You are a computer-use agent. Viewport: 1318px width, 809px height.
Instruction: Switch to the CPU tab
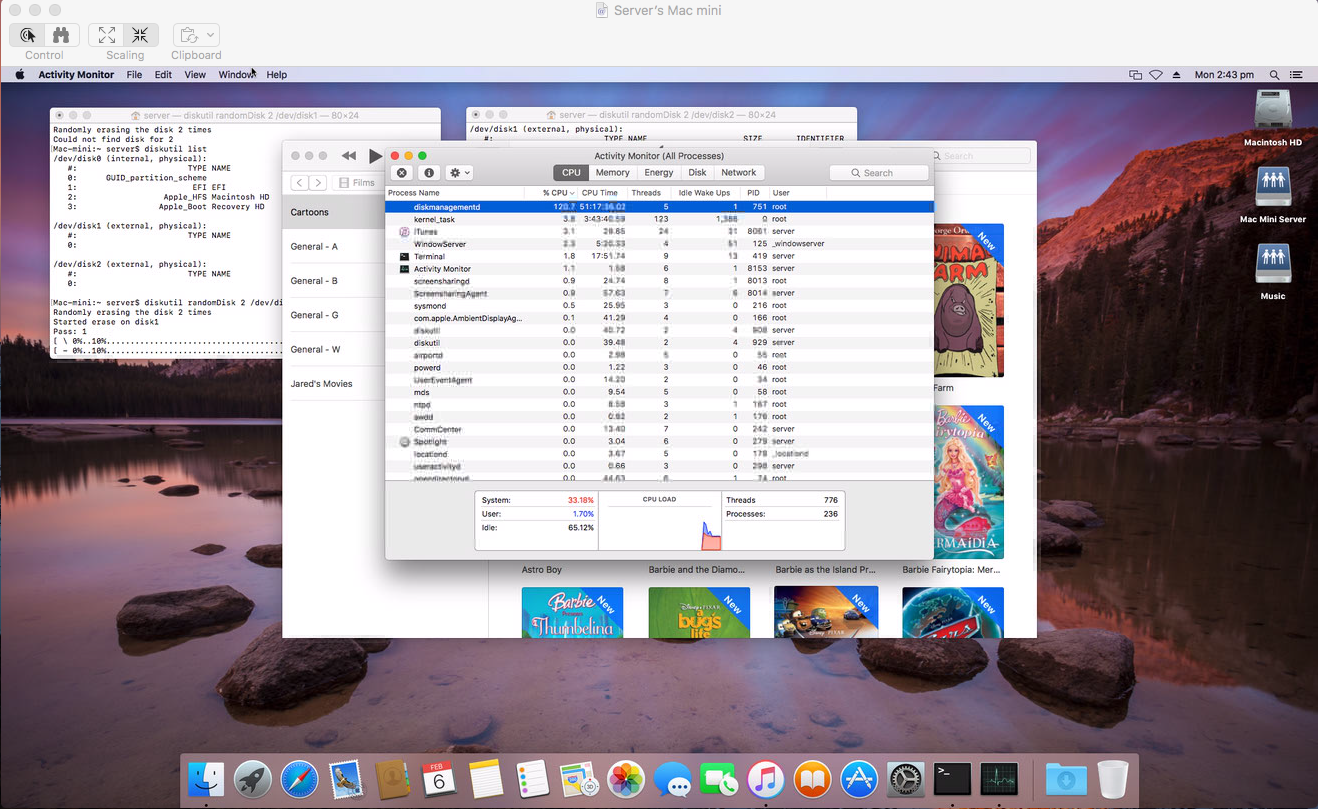point(571,173)
